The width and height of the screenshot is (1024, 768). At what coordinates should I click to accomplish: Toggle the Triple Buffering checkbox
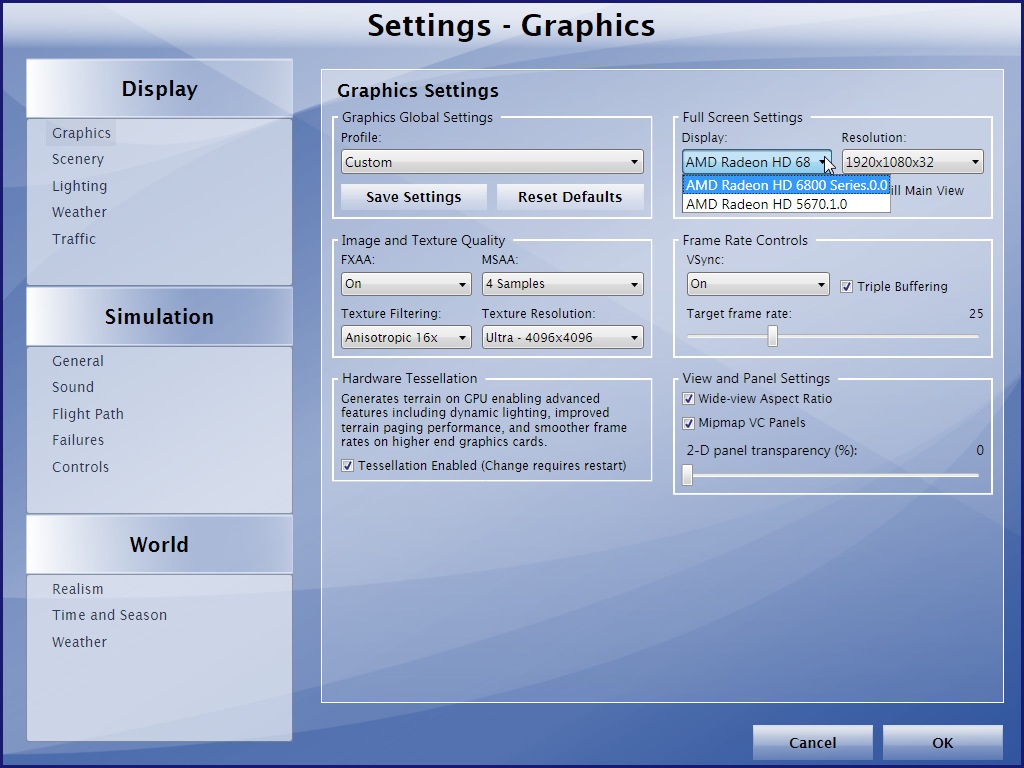tap(847, 287)
